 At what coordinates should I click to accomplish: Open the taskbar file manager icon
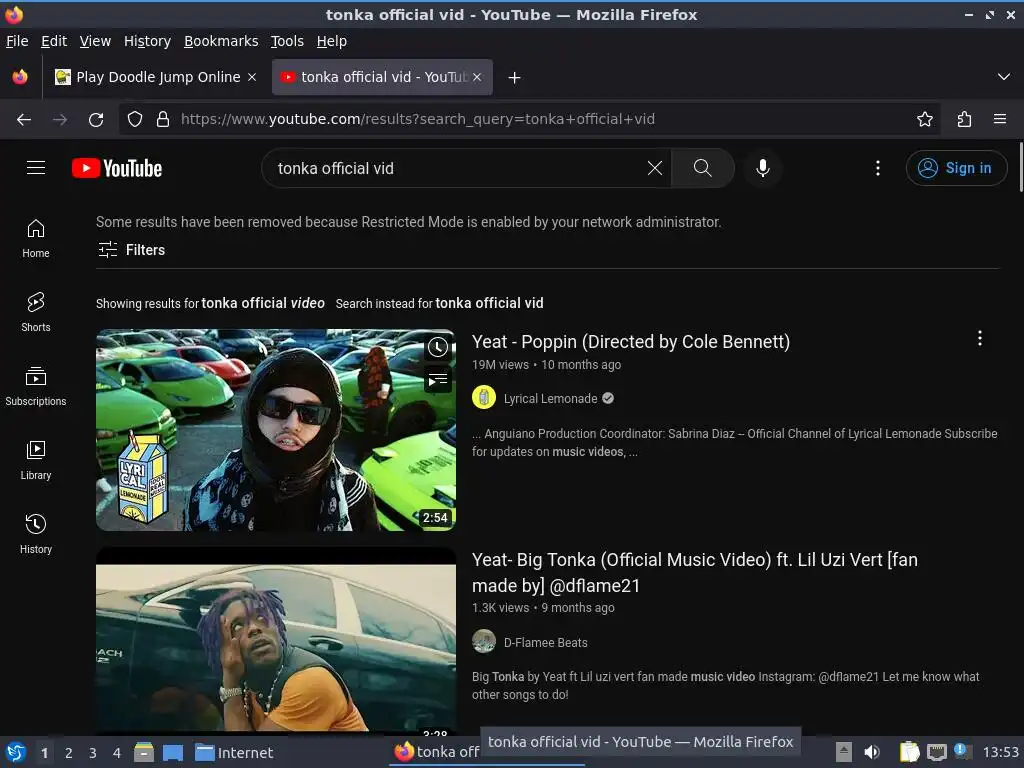pos(144,753)
